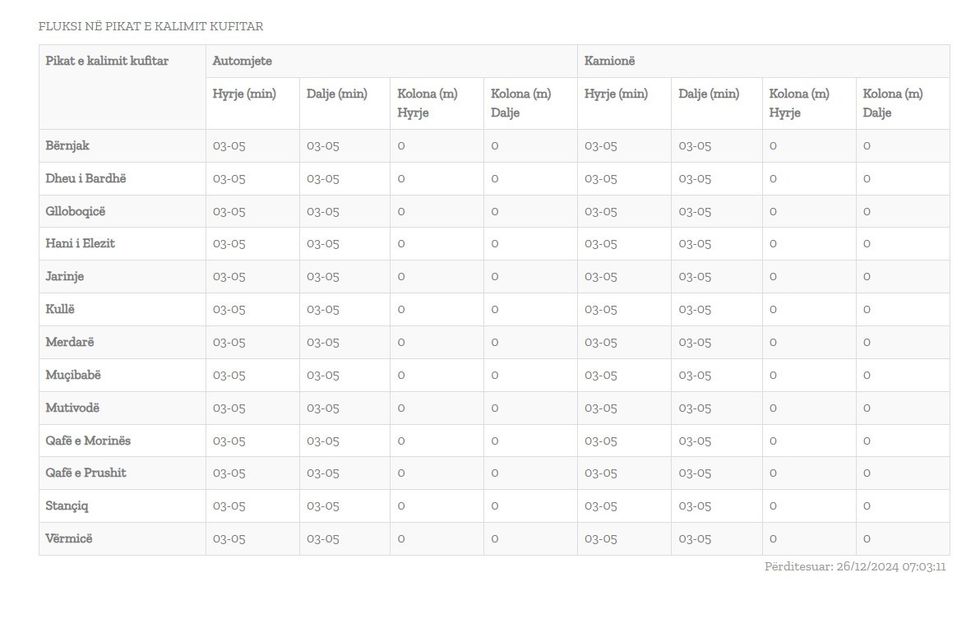Click the page title Fluksi në pikat e kalimit kufitar

point(151,26)
